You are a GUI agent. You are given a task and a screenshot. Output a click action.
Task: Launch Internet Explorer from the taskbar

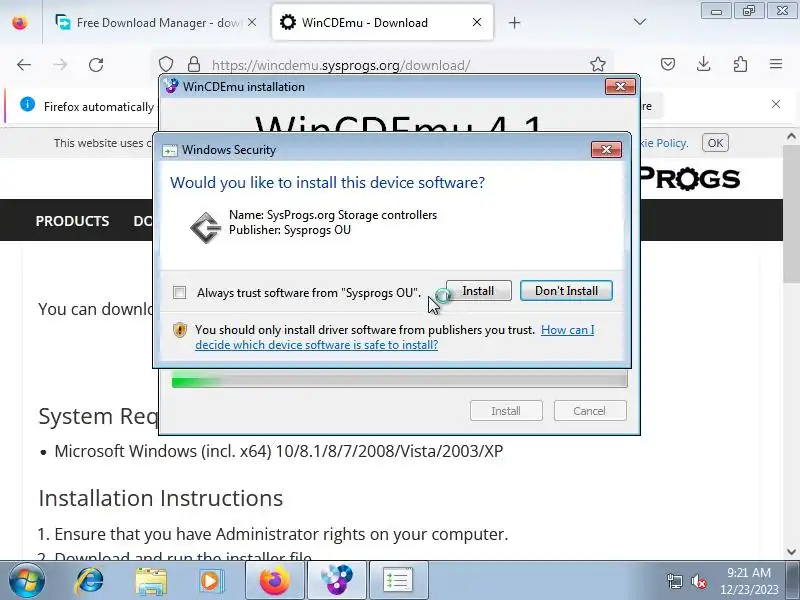click(x=90, y=580)
